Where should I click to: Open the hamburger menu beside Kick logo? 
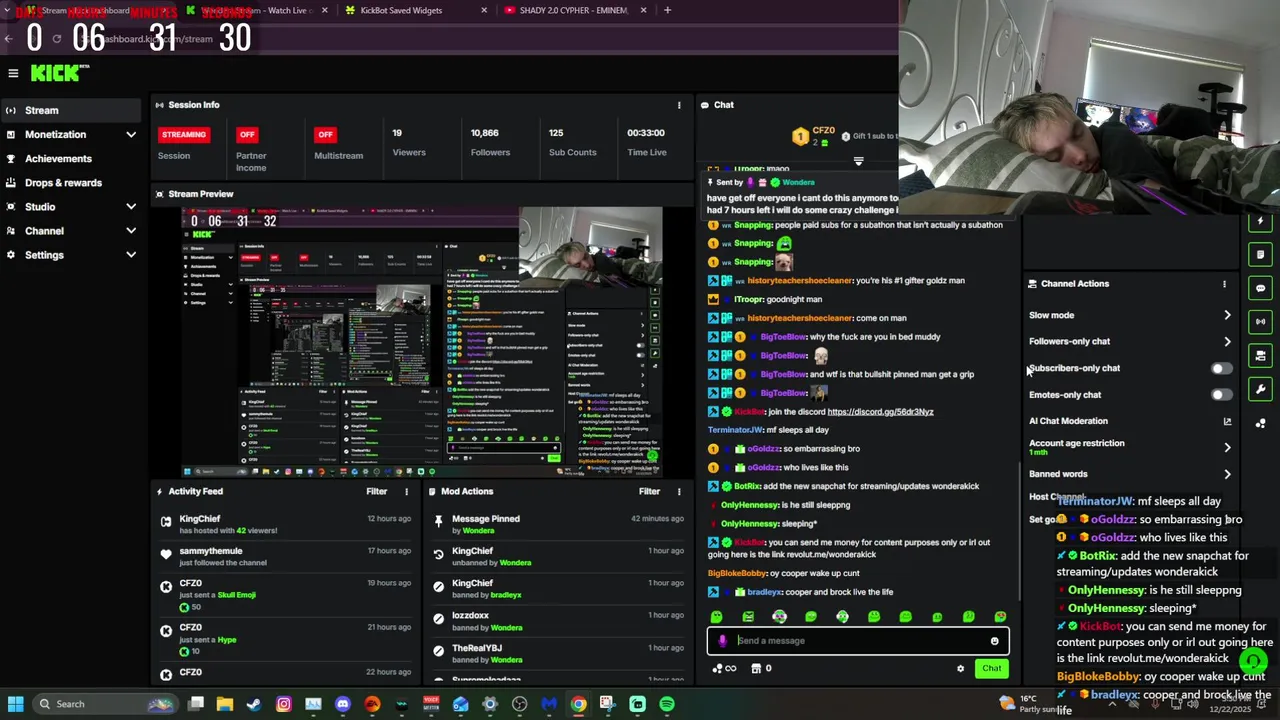point(13,73)
